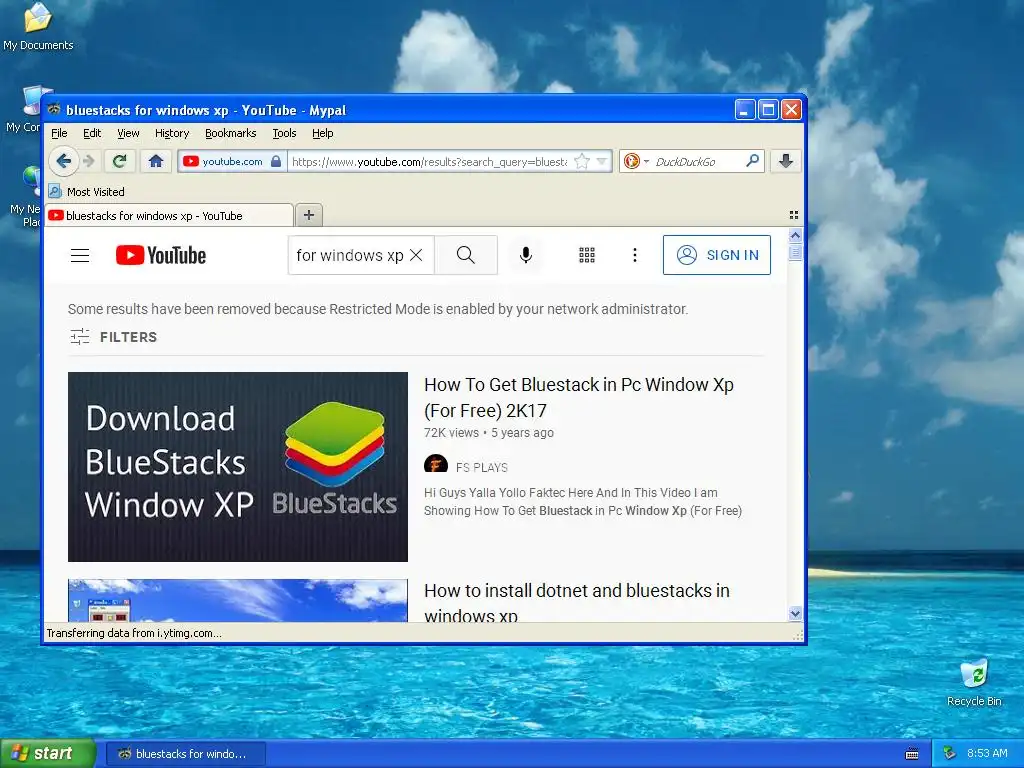The height and width of the screenshot is (768, 1024).
Task: Click the Mypal raccoon title bar icon
Action: point(54,110)
